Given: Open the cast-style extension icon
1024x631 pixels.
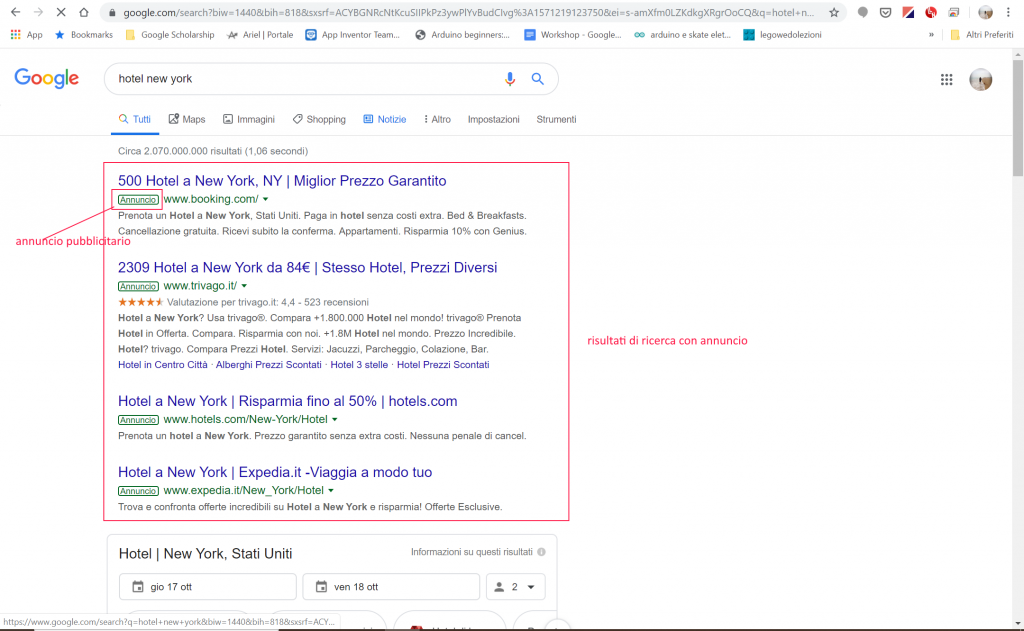Looking at the screenshot, I should [x=954, y=12].
